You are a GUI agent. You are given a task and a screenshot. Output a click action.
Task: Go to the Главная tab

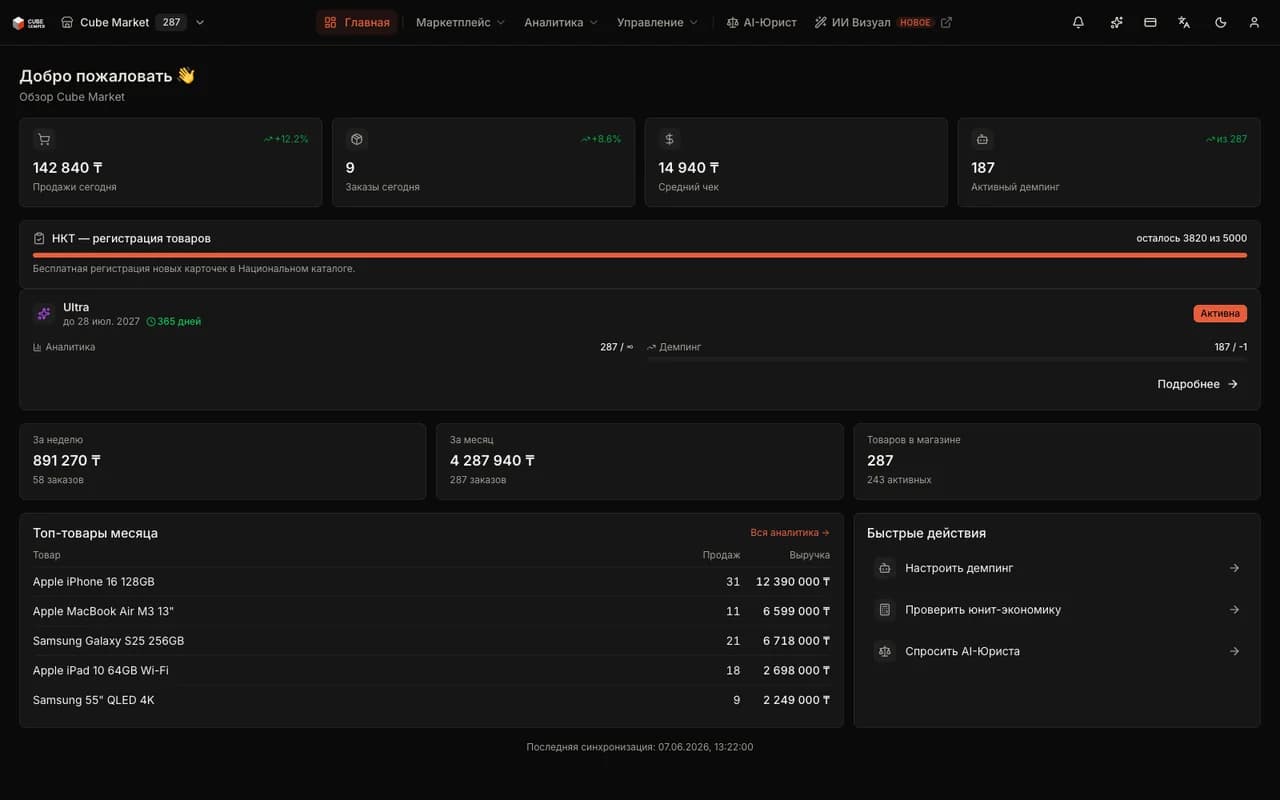point(357,22)
